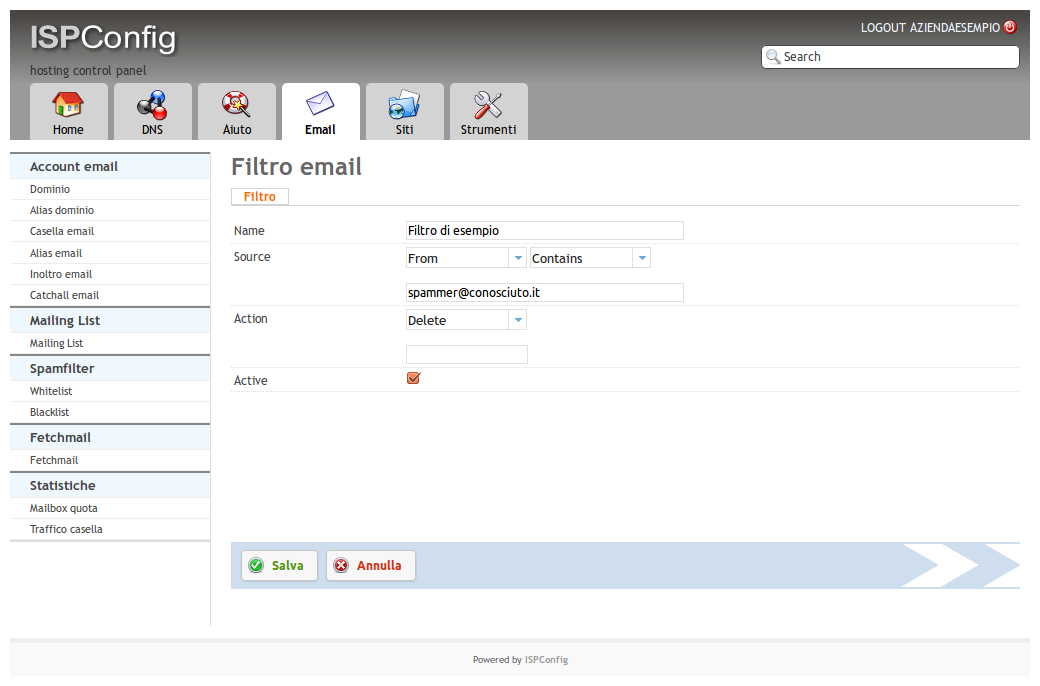This screenshot has height=686, width=1040.
Task: Click the Aiuto lifebuoy icon
Action: click(x=236, y=104)
